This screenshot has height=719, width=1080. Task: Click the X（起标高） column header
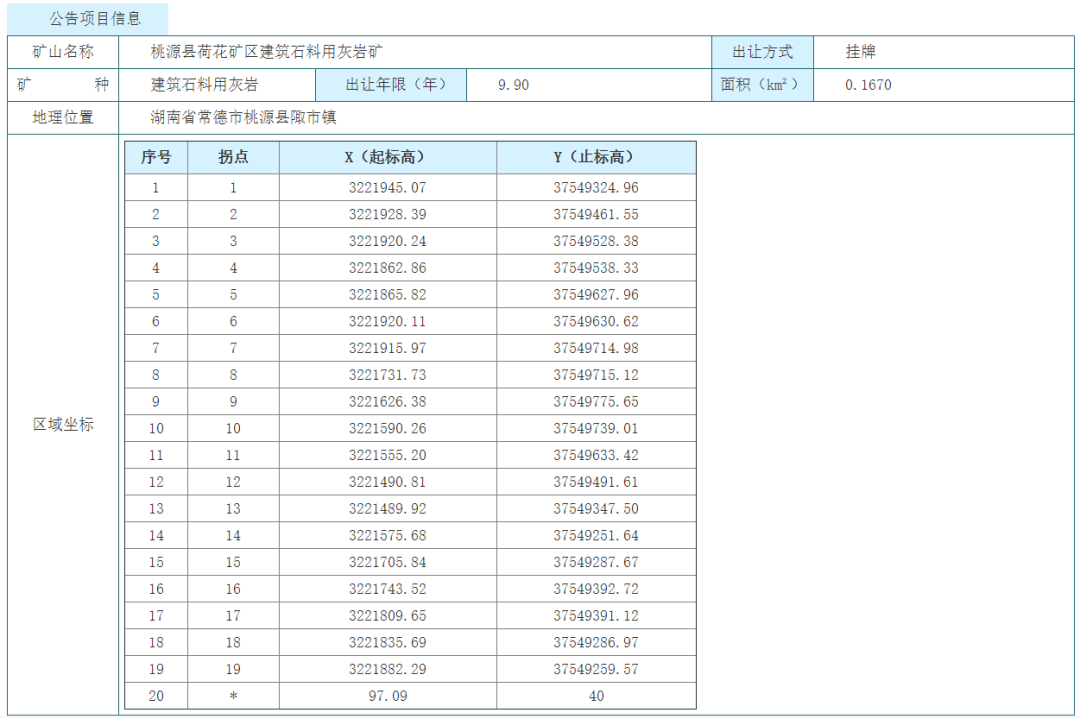point(387,157)
